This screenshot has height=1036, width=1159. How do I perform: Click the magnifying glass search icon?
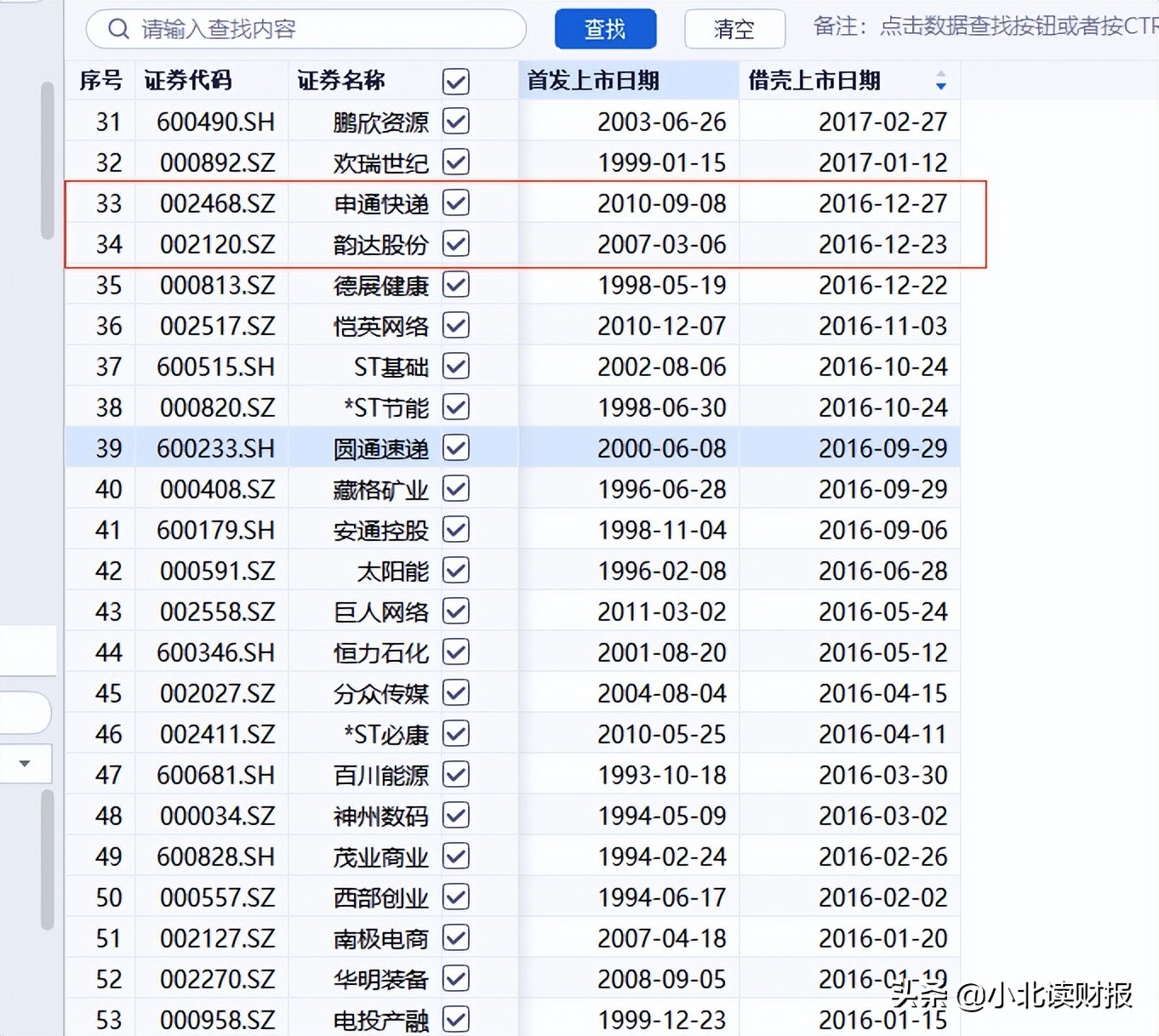click(119, 28)
